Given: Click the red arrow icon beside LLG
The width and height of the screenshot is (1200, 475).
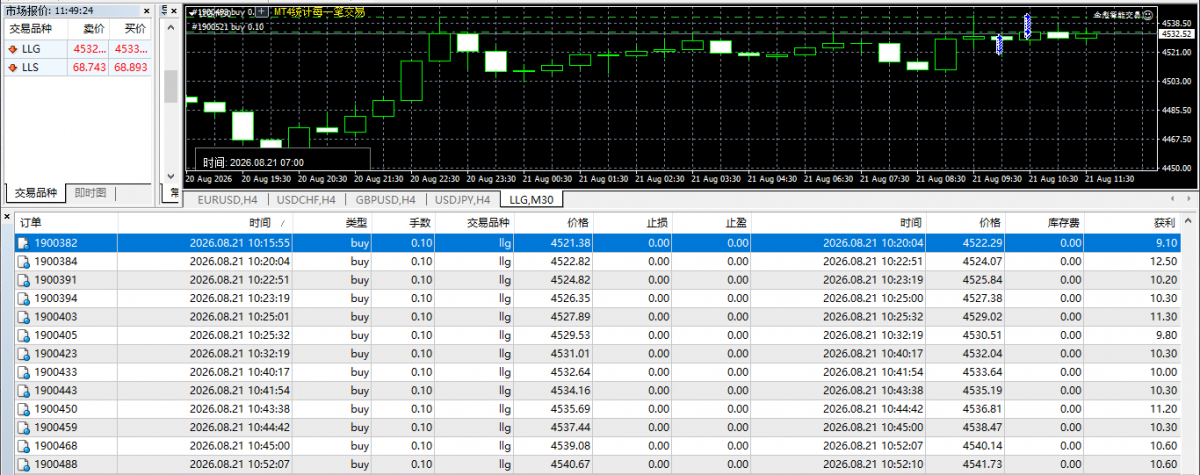Looking at the screenshot, I should tap(13, 48).
